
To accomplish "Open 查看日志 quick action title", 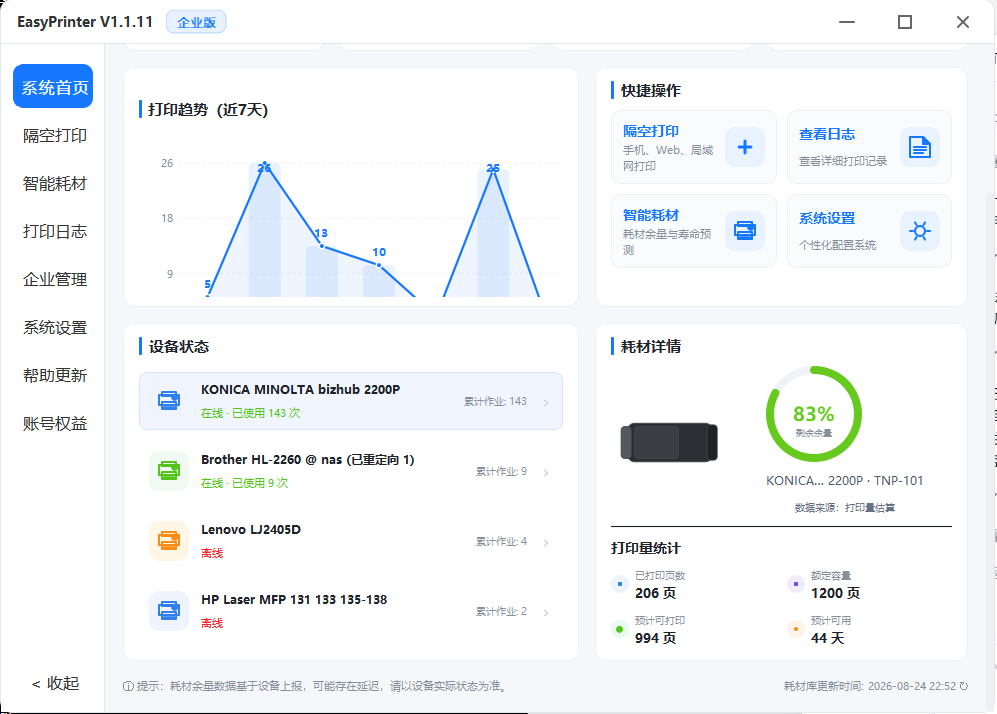I will coord(827,134).
